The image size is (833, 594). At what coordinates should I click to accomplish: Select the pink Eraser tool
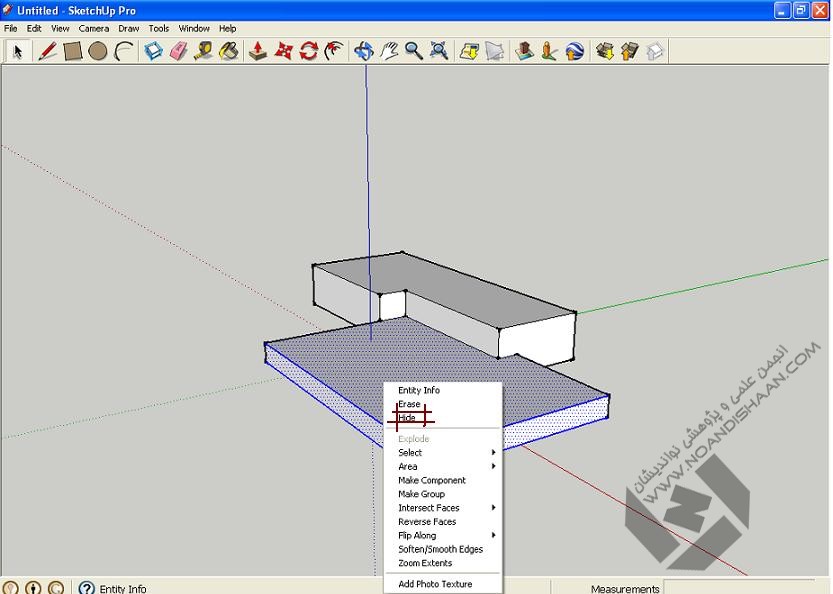pyautogui.click(x=178, y=51)
